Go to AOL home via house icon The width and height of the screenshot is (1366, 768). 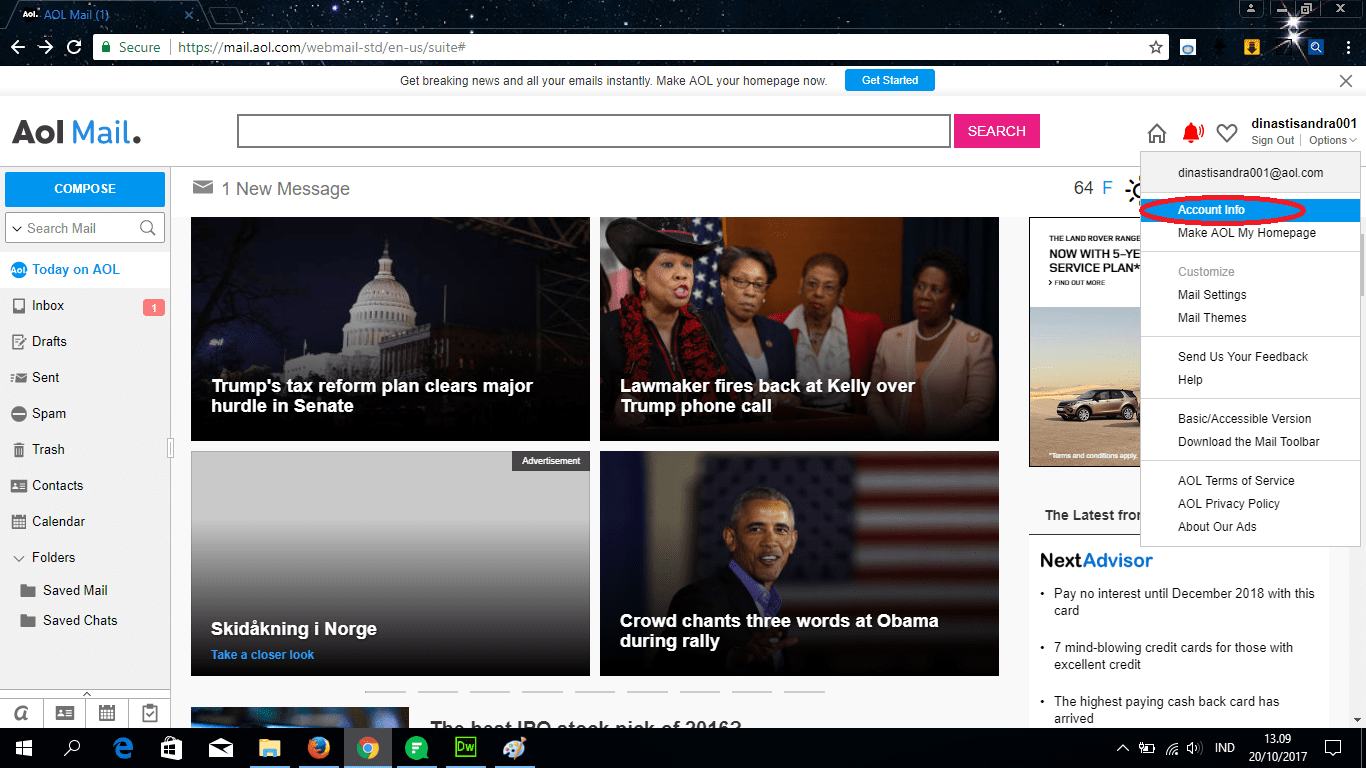click(x=1156, y=133)
